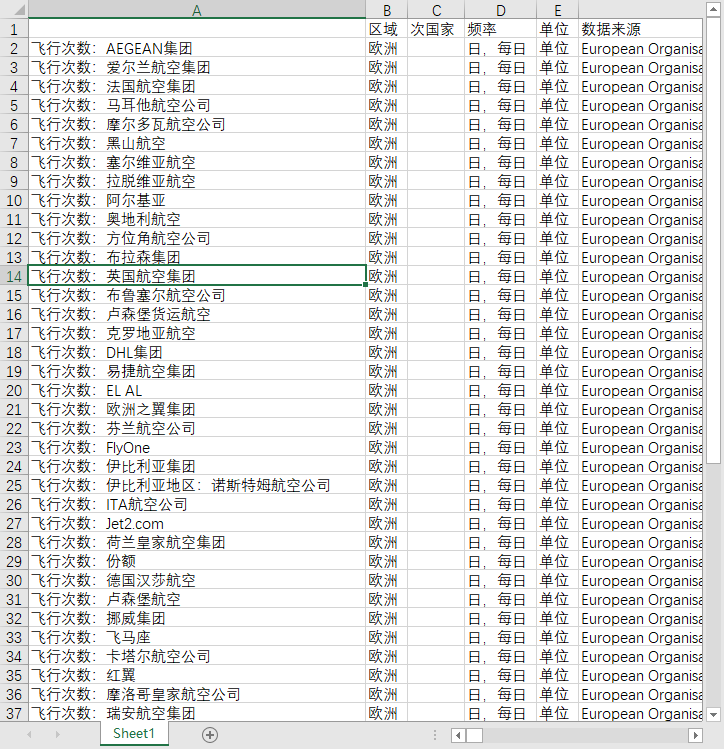Viewport: 724px width, 749px height.
Task: Select cell '飞行次数: FlyOne'
Action: coord(197,448)
